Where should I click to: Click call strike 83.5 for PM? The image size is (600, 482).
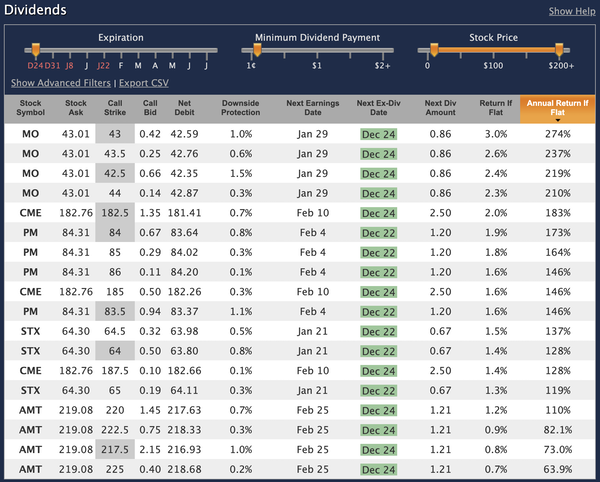tap(115, 311)
